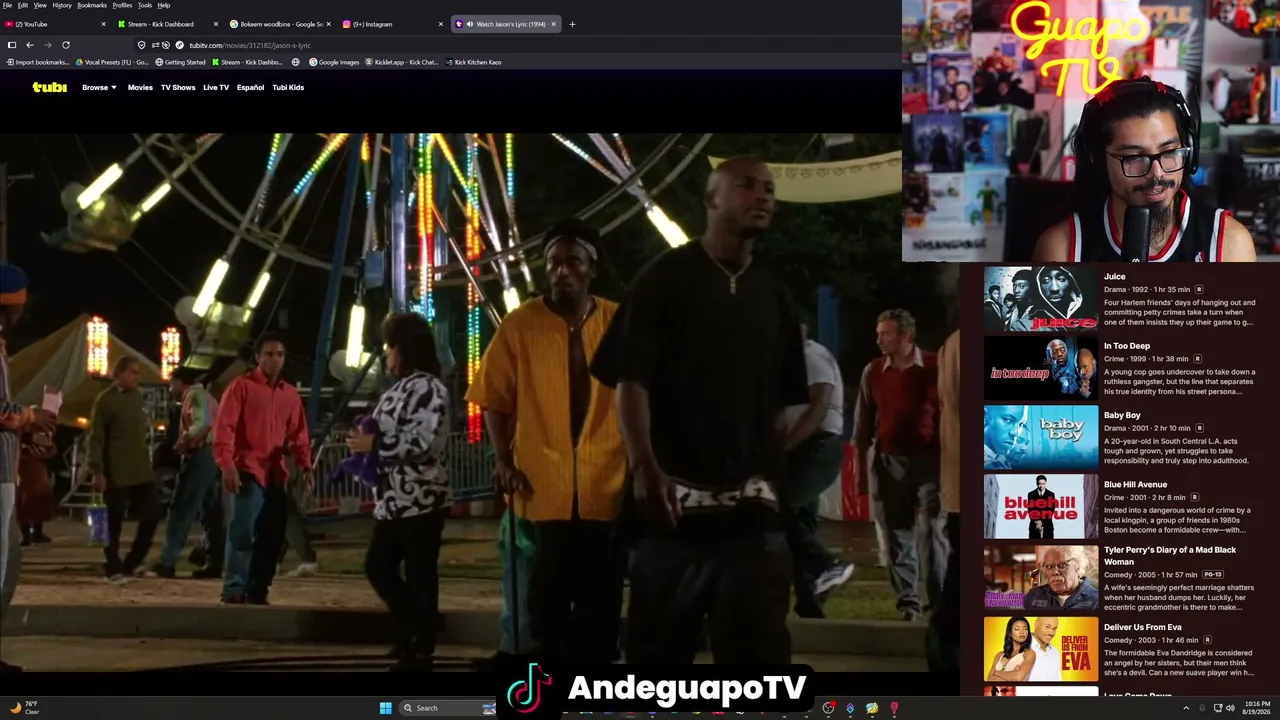Open the File menu

7,5
